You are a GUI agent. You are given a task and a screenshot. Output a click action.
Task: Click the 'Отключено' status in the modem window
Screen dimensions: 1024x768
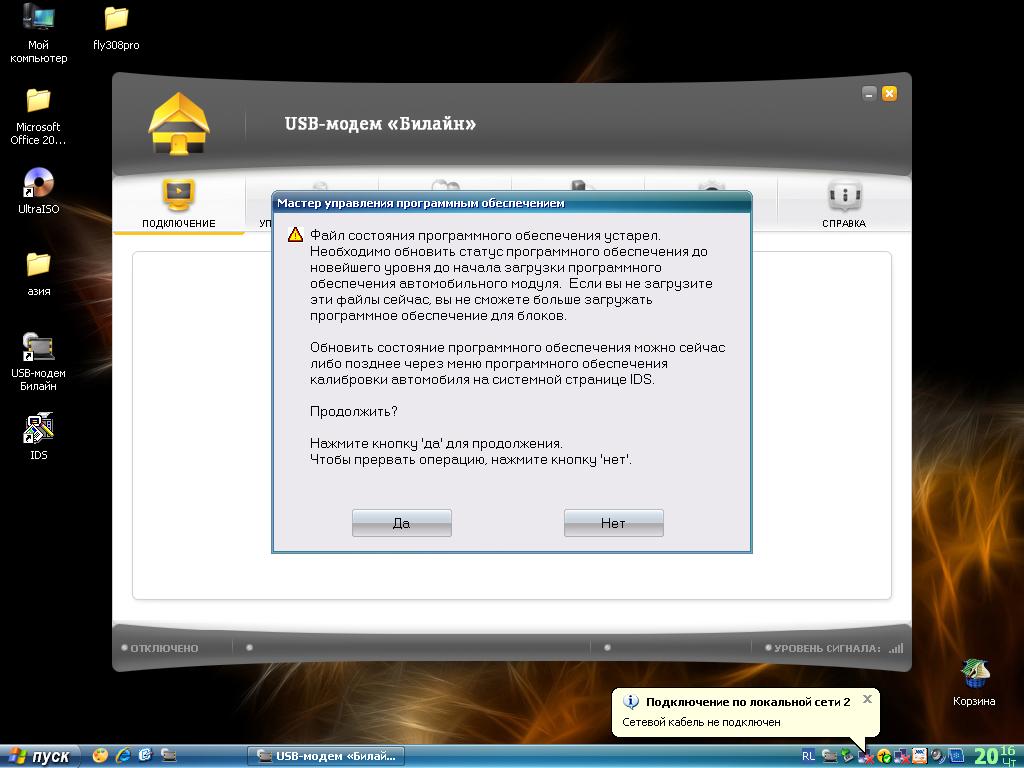pos(160,648)
